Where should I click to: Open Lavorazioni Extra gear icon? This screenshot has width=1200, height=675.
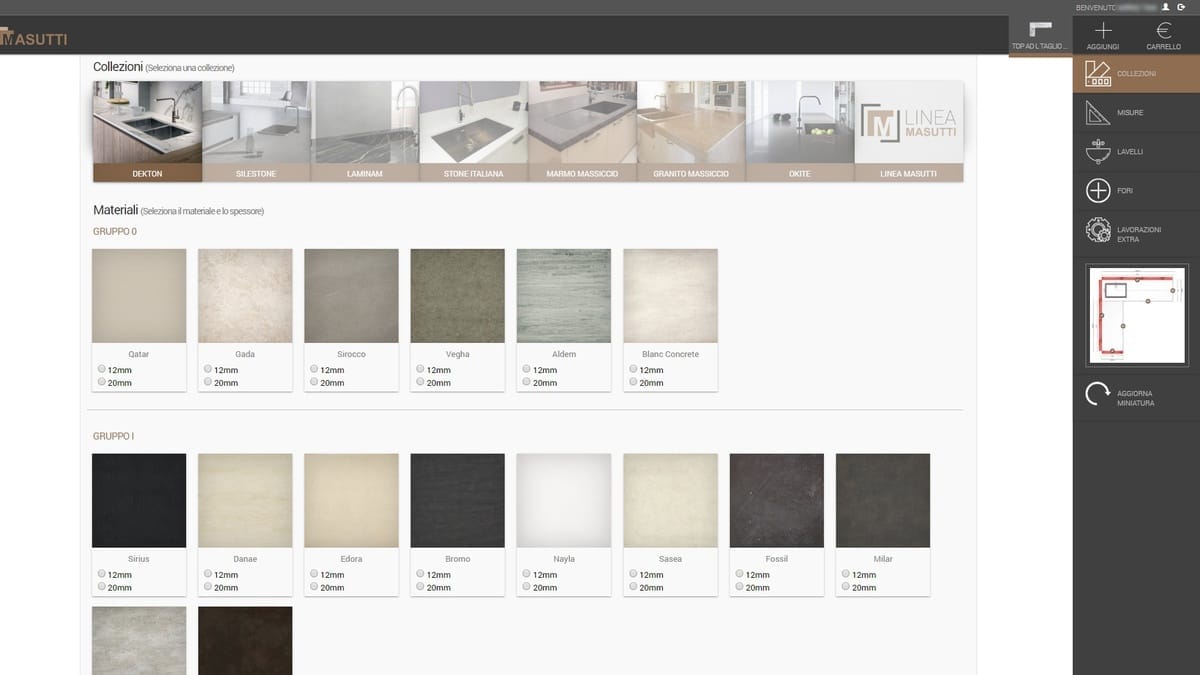tap(1098, 231)
